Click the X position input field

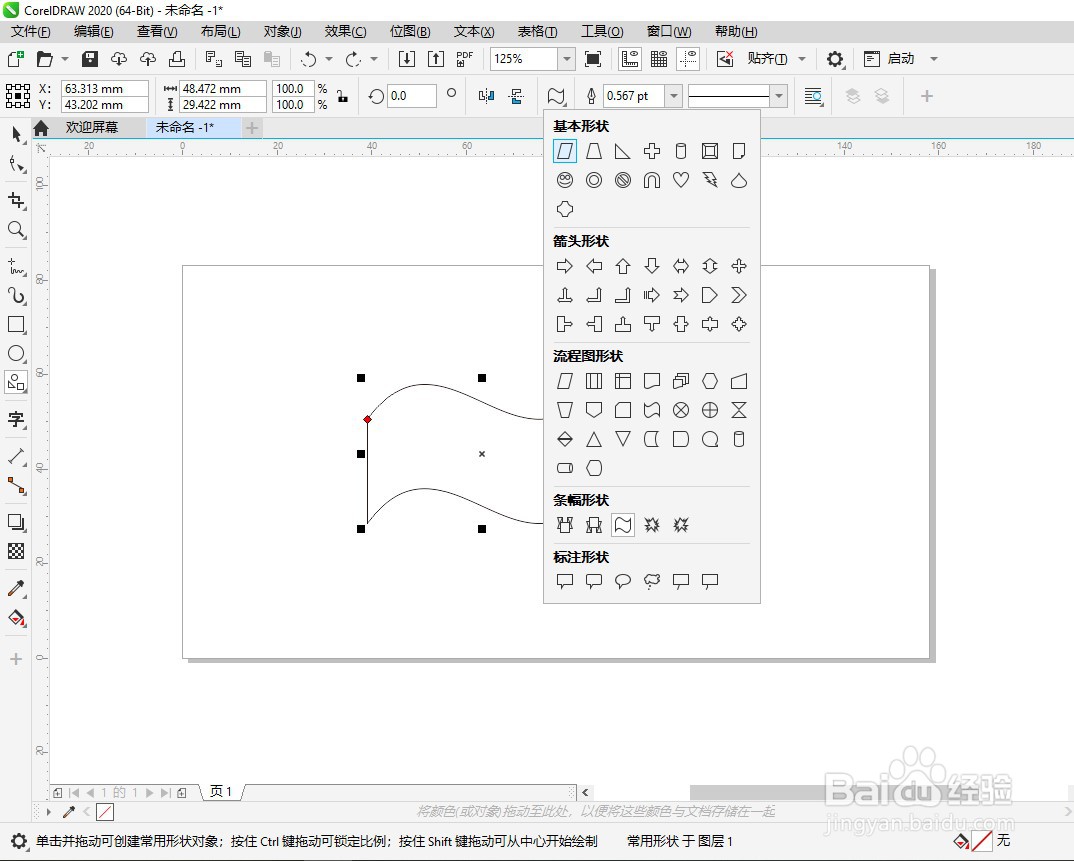tap(105, 88)
